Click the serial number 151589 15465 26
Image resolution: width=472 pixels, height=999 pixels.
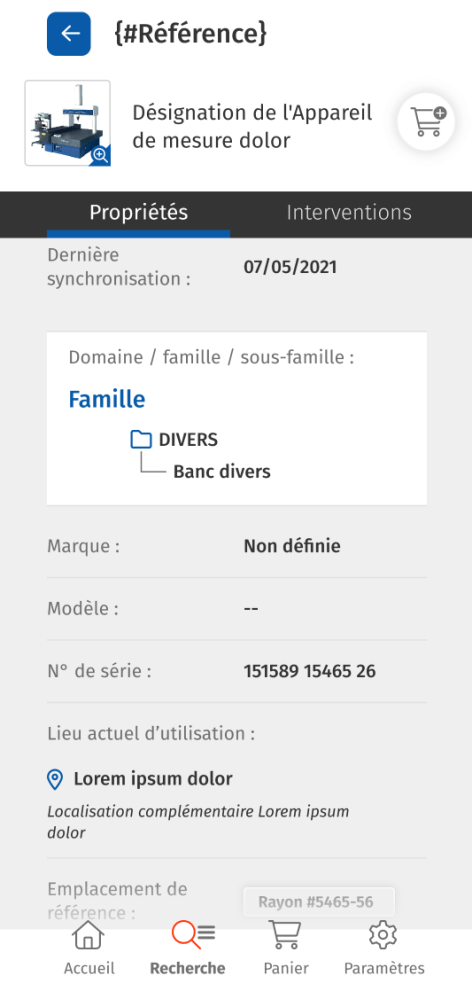click(x=310, y=671)
